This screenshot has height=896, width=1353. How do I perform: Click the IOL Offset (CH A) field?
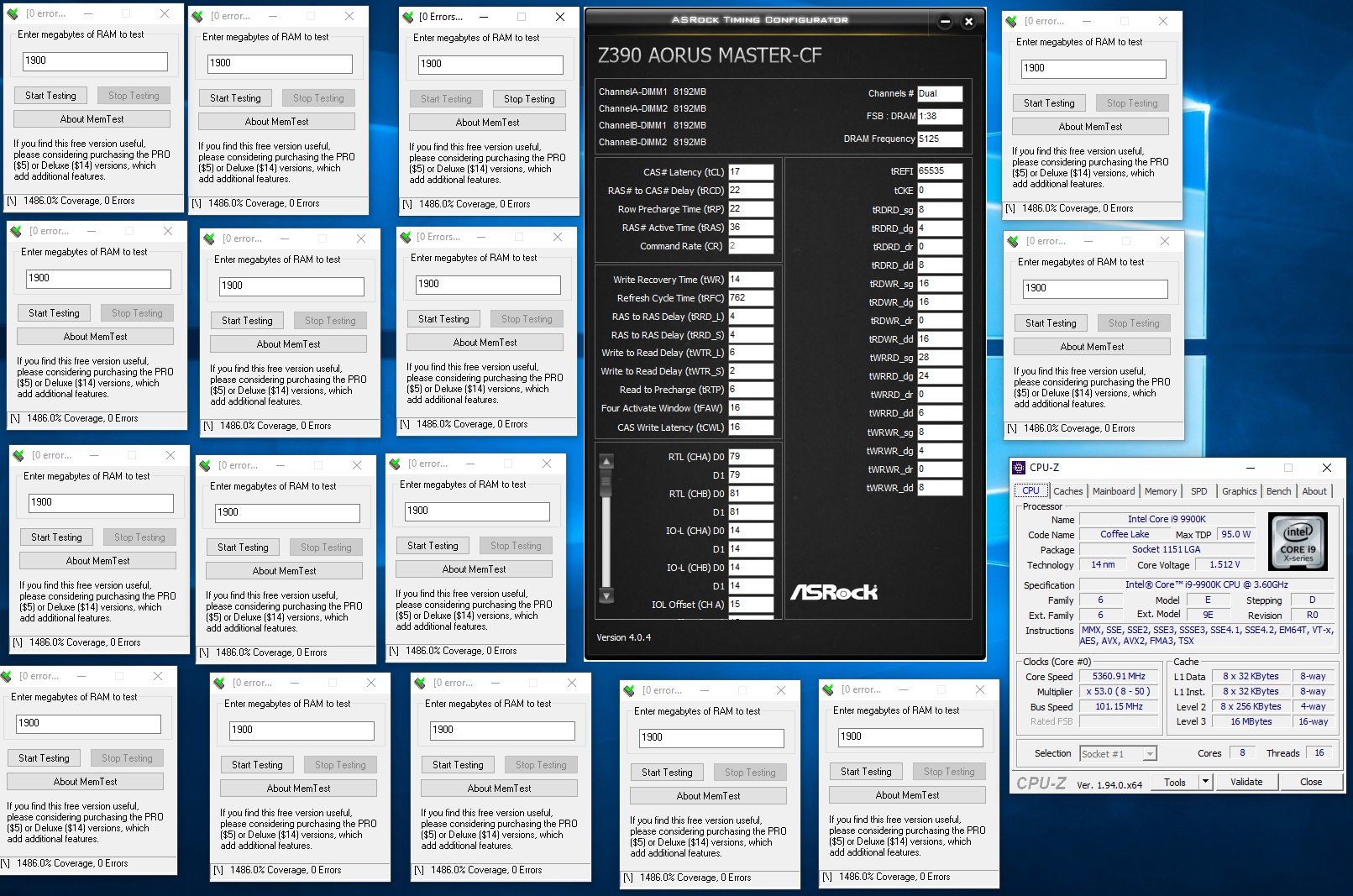point(750,605)
